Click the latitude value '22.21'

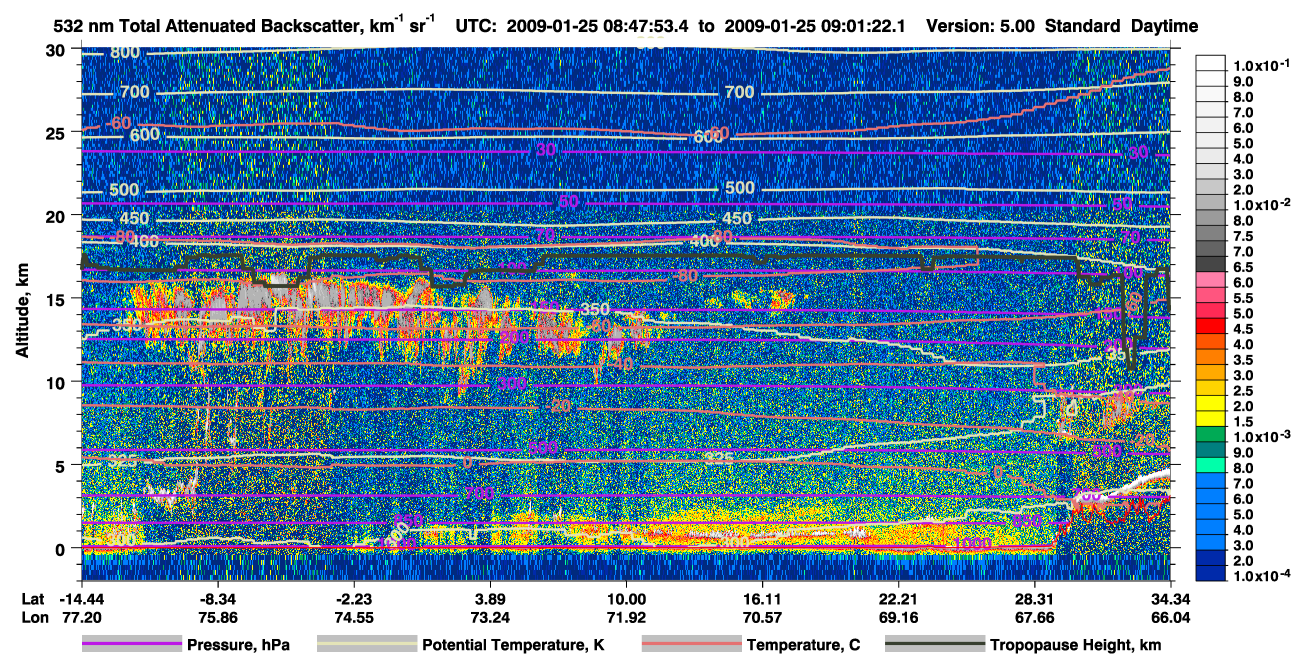point(898,599)
